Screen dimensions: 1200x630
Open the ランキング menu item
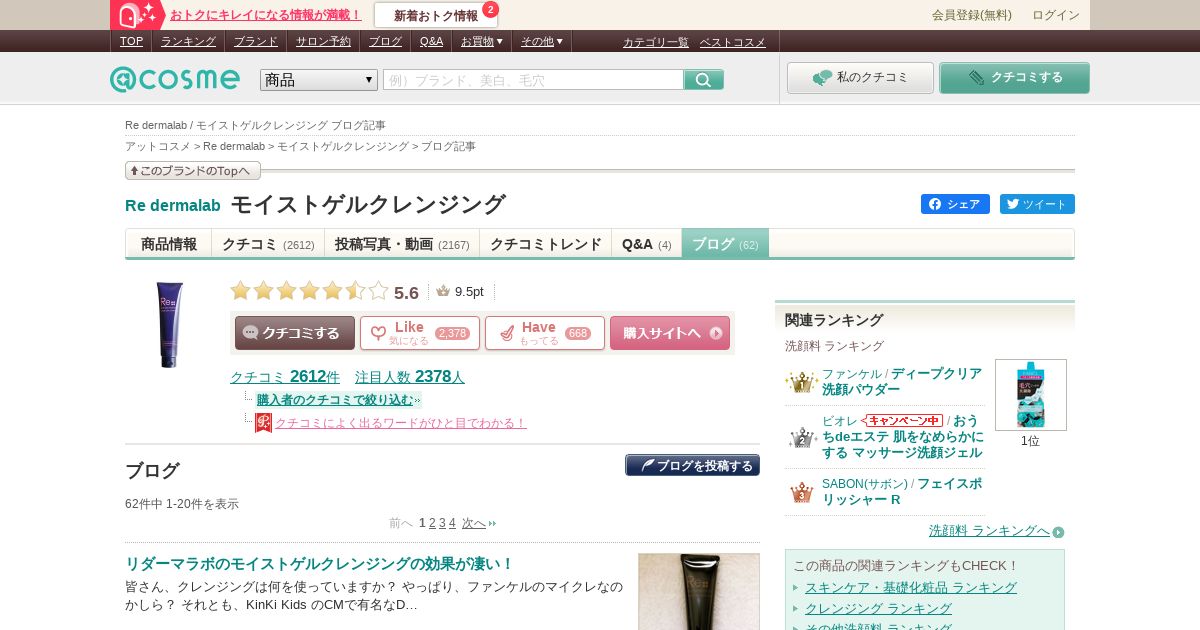188,41
